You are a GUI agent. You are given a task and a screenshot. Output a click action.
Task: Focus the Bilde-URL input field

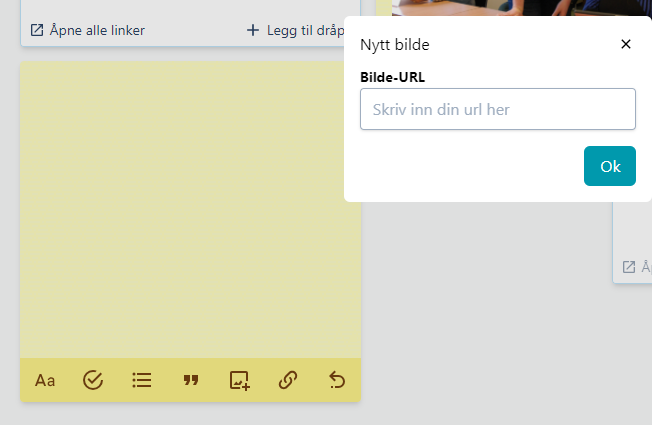click(497, 109)
